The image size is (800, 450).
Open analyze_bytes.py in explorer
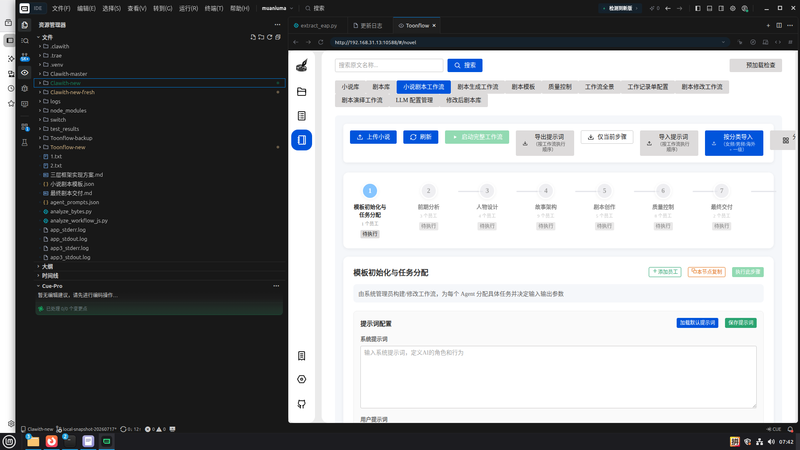[71, 212]
